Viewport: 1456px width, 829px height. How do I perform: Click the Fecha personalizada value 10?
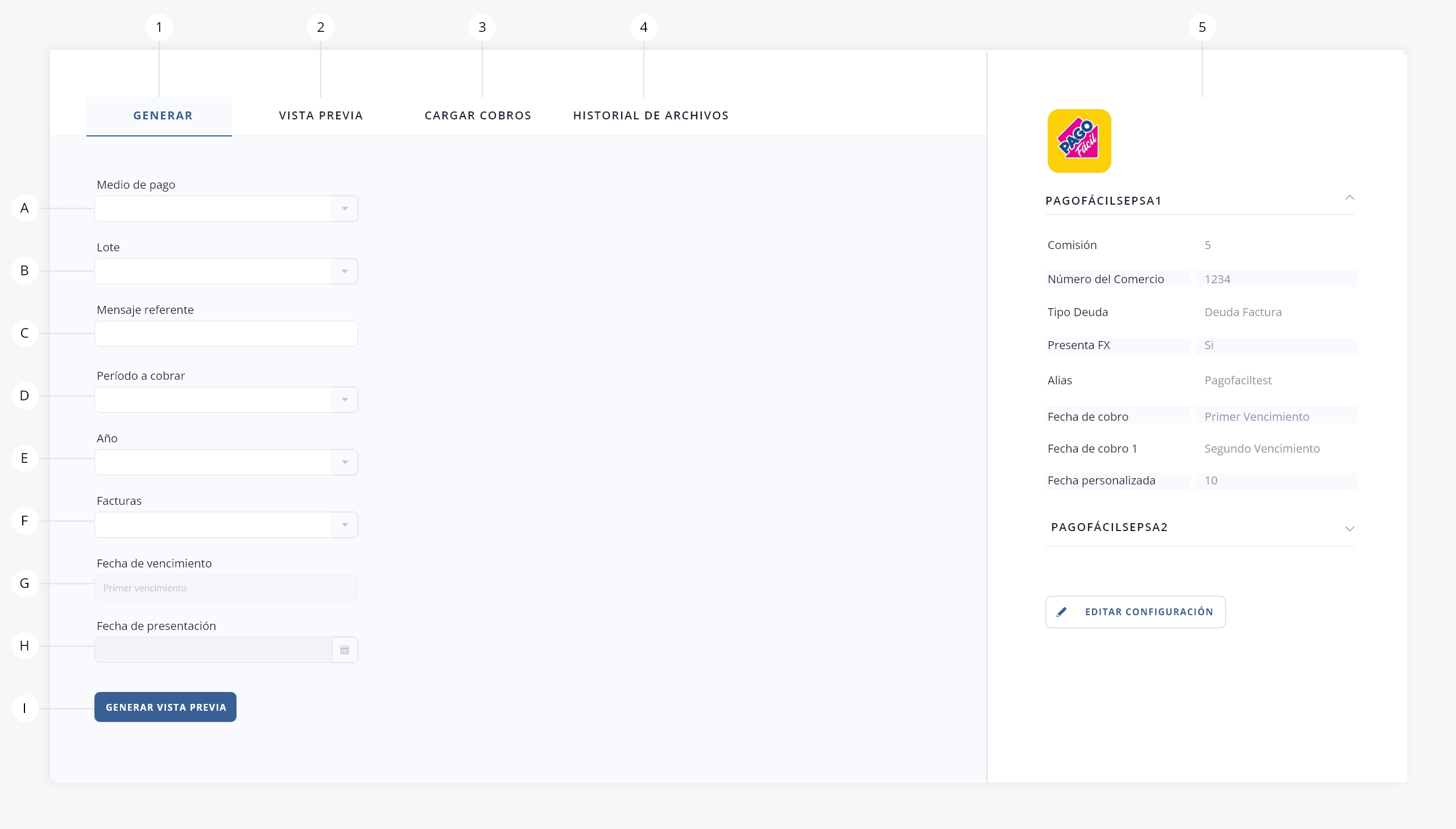(1211, 480)
